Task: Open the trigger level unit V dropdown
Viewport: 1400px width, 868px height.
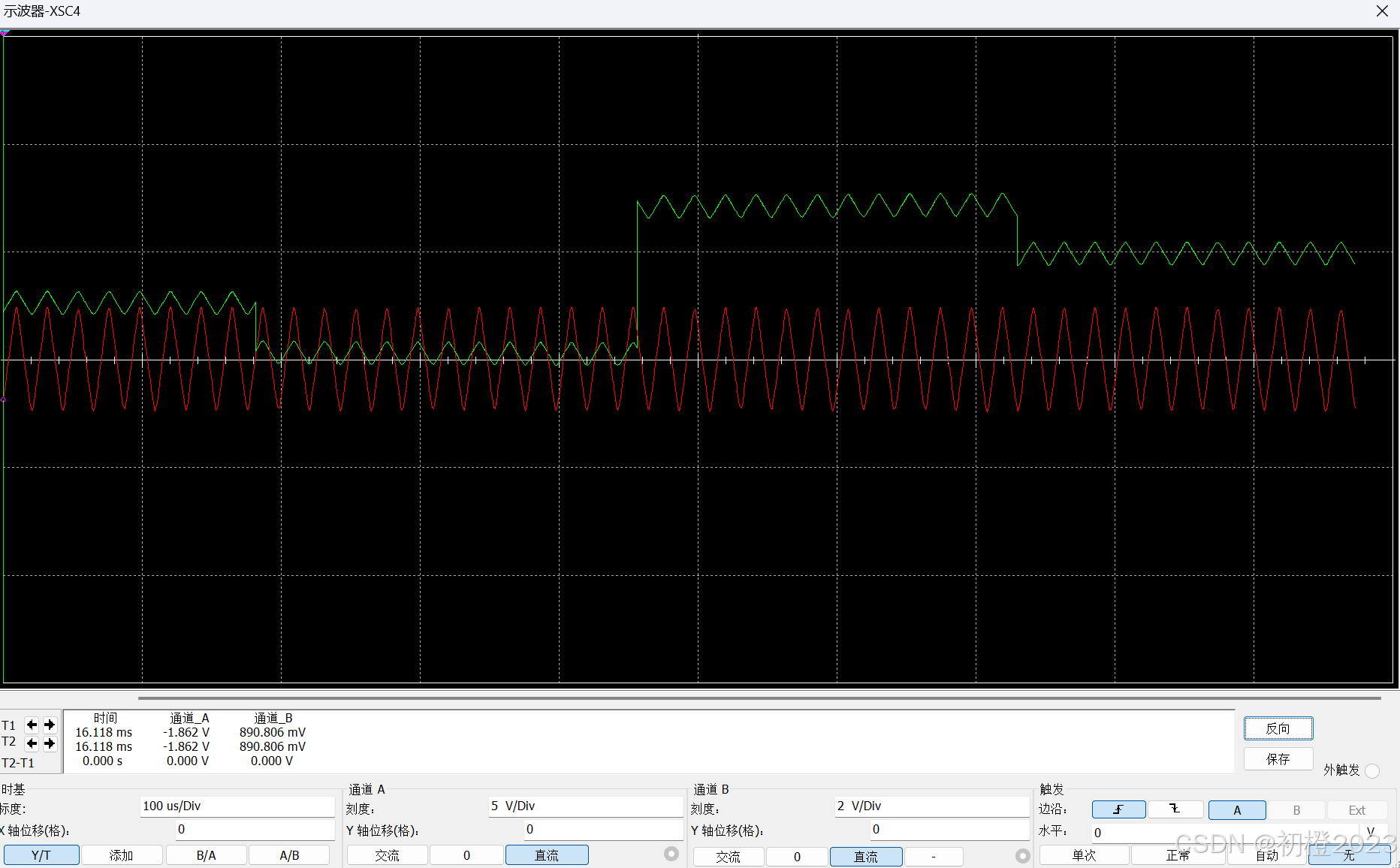Action: pos(1373,832)
